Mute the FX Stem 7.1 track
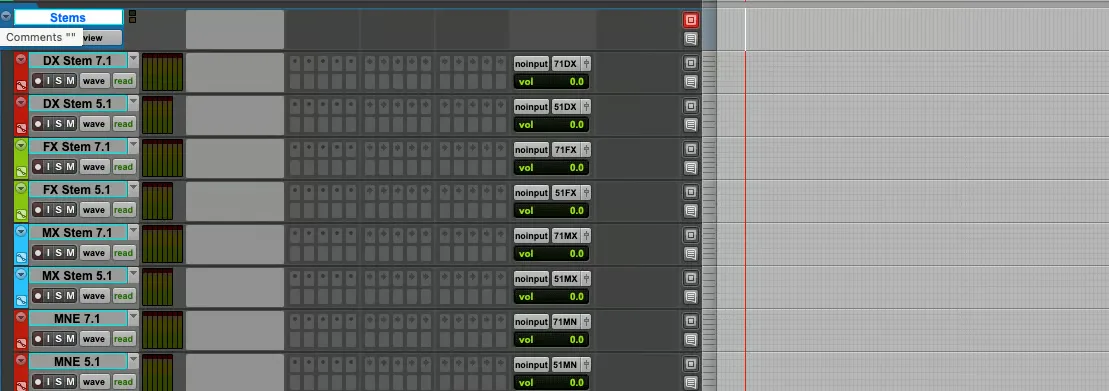 coord(70,168)
